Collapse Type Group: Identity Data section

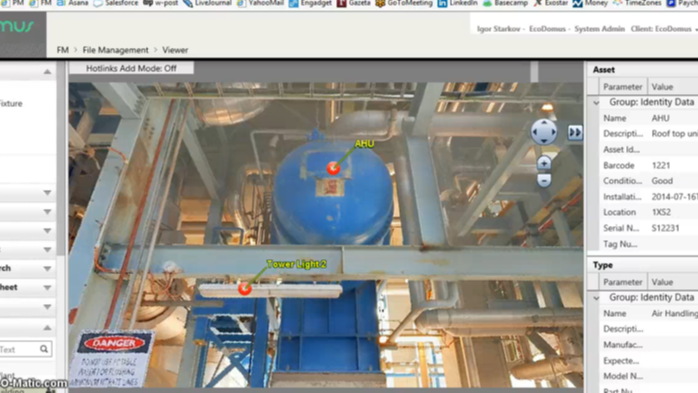pos(596,298)
